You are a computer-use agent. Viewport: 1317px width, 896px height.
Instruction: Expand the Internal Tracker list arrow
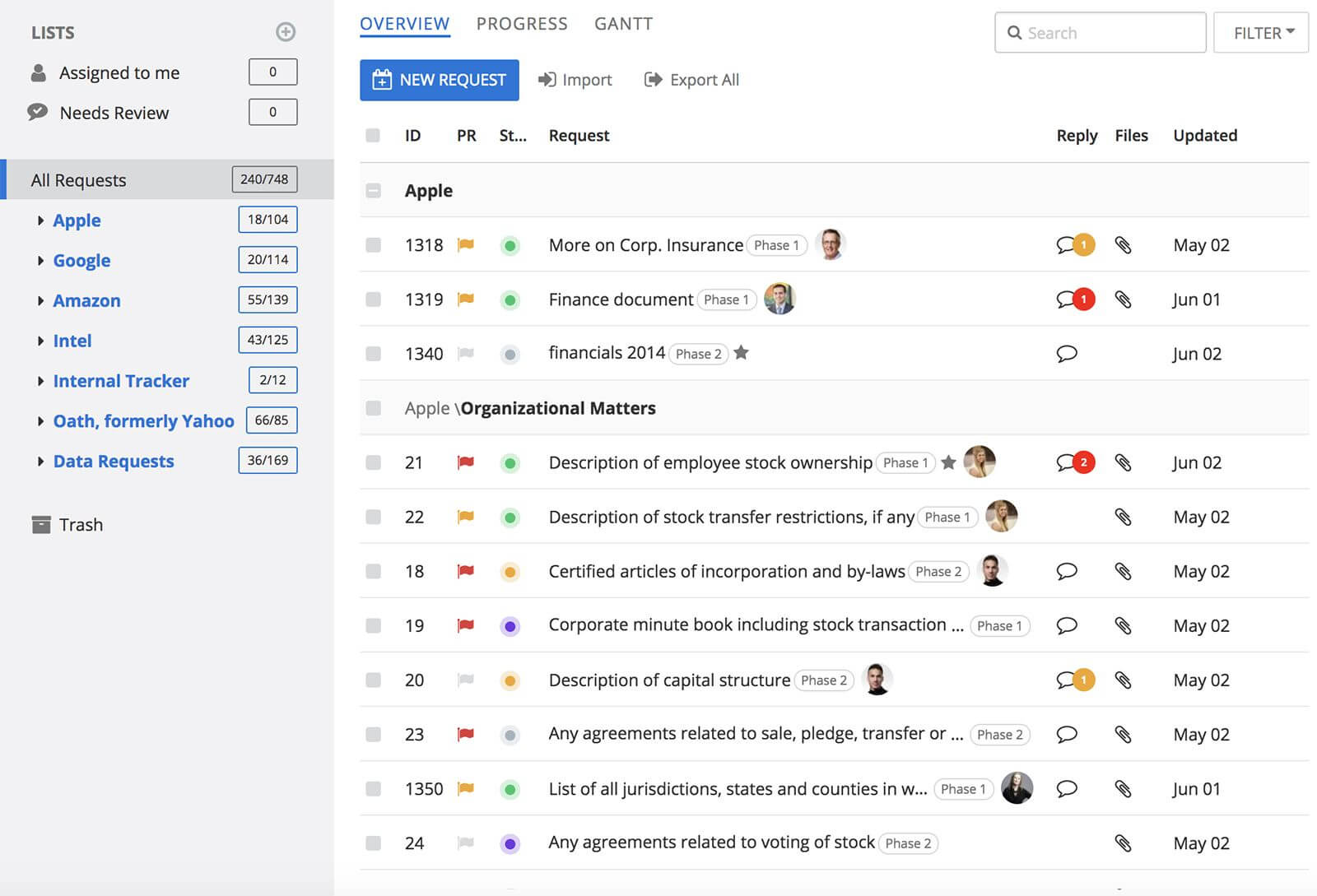tap(40, 381)
